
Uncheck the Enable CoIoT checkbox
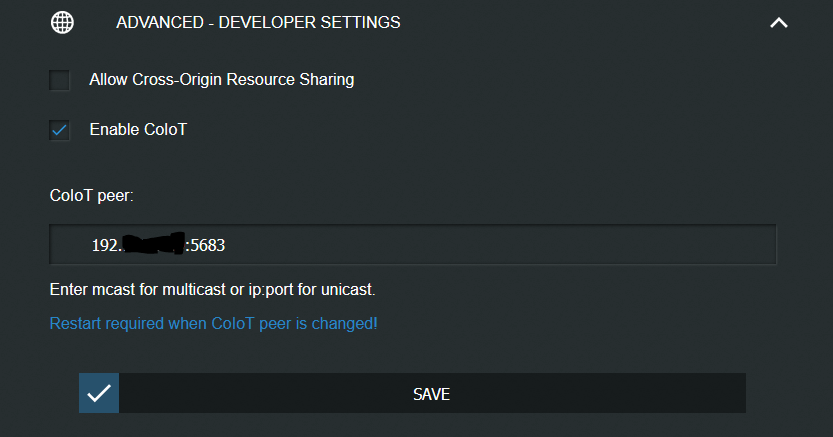pyautogui.click(x=60, y=130)
